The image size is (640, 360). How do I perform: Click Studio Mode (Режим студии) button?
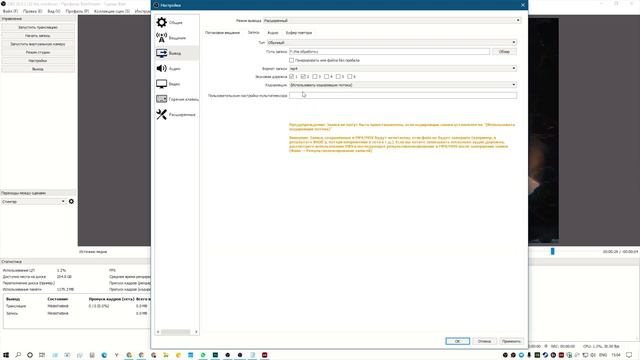pyautogui.click(x=38, y=52)
